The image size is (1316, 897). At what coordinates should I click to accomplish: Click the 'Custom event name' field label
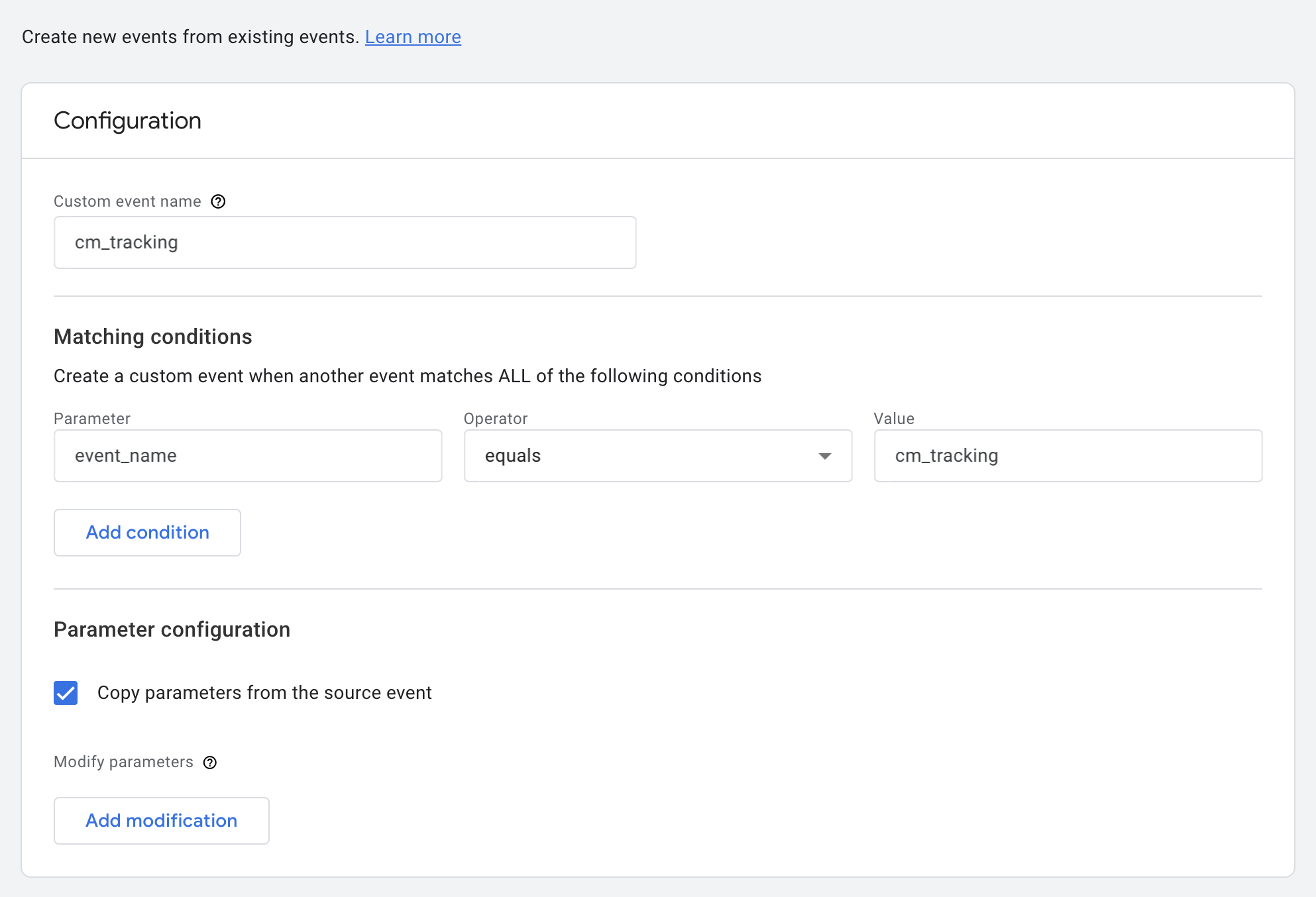point(127,201)
